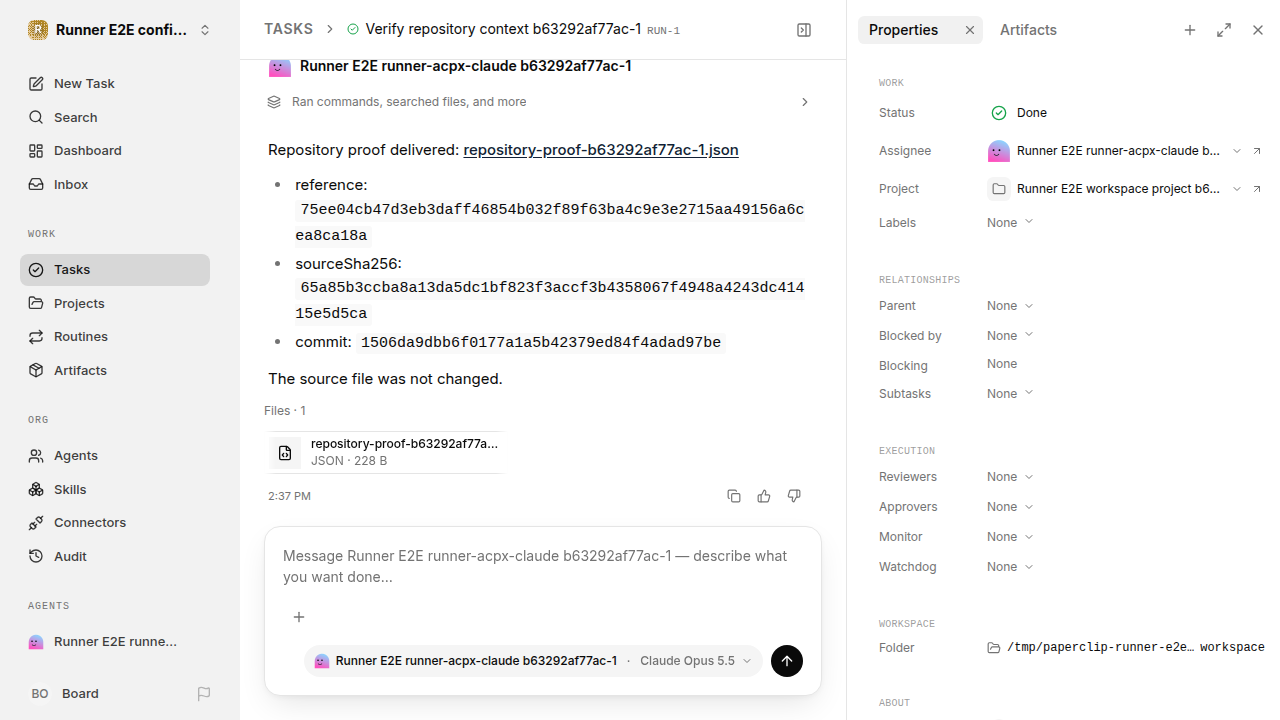Open the workspace switcher Runner E2E confi...
This screenshot has width=1280, height=720.
[120, 30]
